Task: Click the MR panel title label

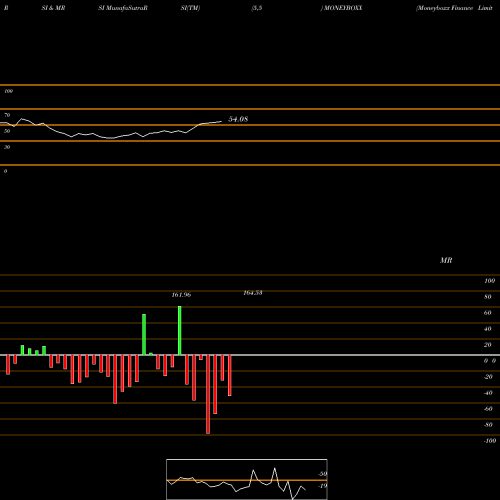Action: tap(446, 260)
